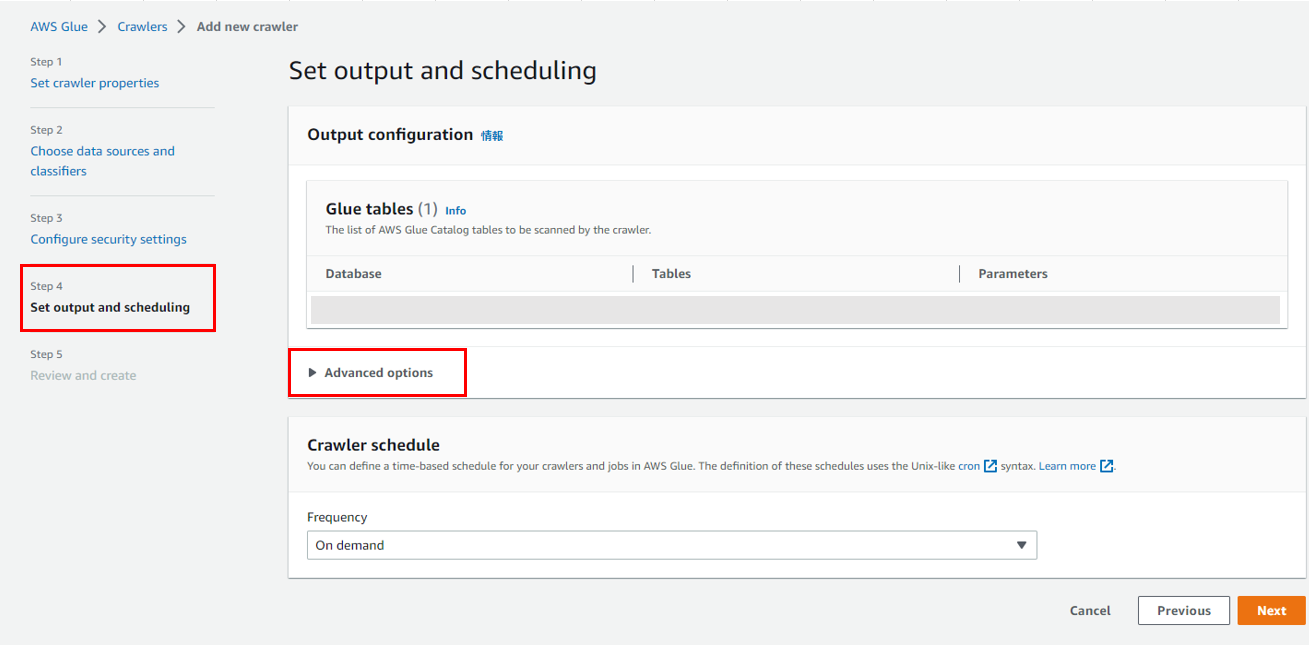Click the empty Glue tables row
Viewport: 1309px width, 645px height.
click(795, 310)
